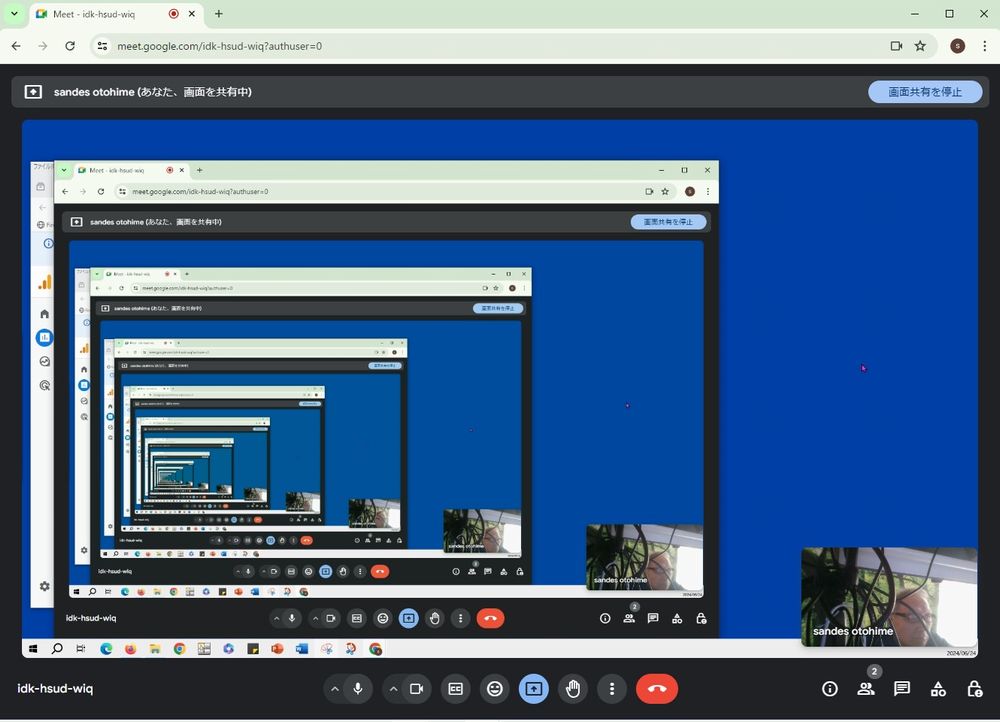Leave the call with the red hang-up button
This screenshot has height=722, width=1000.
(x=656, y=689)
